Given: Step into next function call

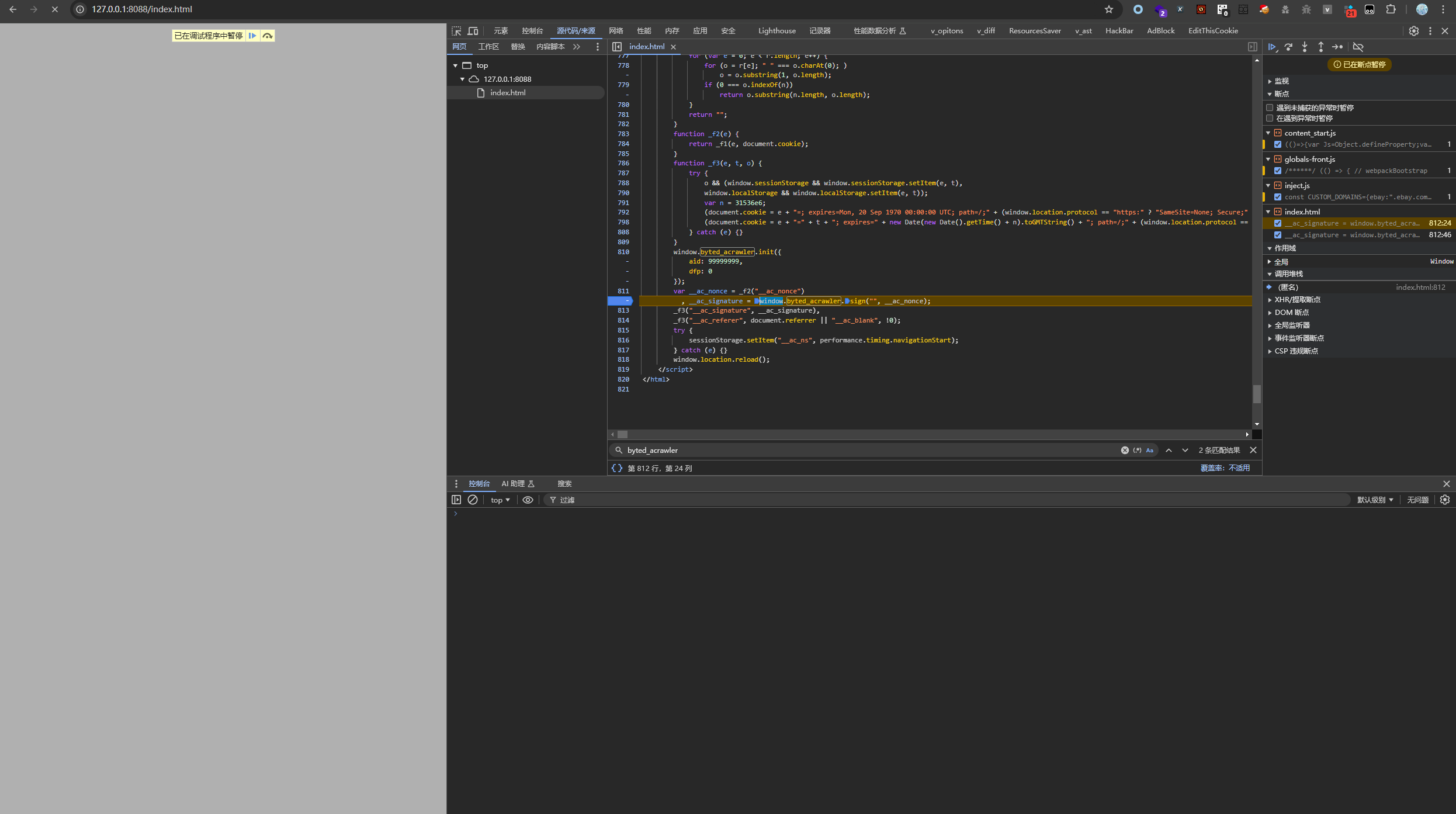Looking at the screenshot, I should pyautogui.click(x=1305, y=47).
